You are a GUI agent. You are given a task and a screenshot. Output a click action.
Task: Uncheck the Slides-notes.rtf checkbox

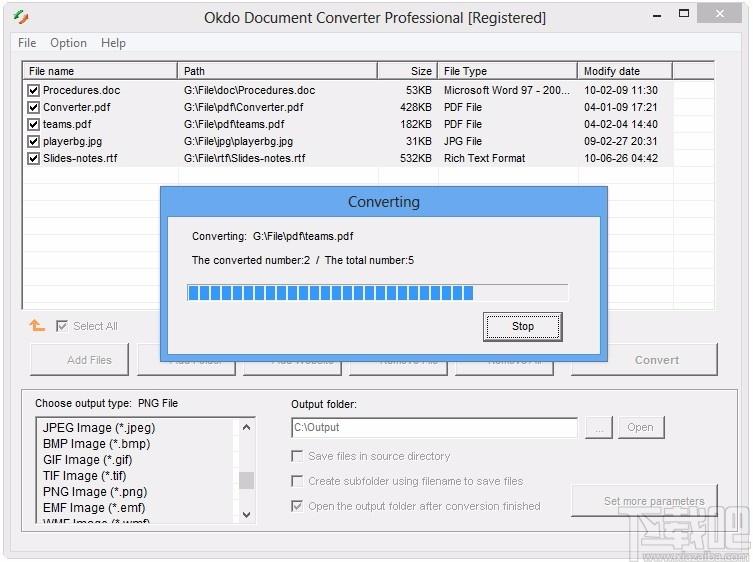tap(33, 158)
